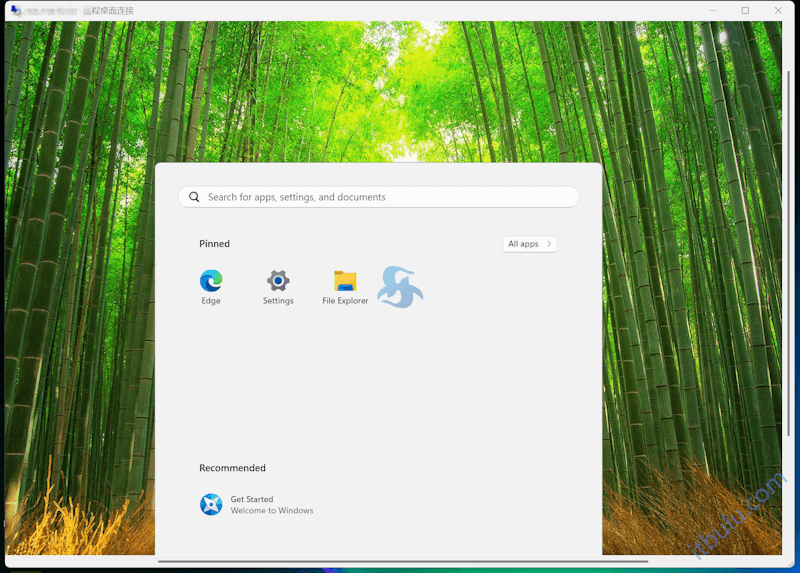Open the Settings pinned app
This screenshot has width=800, height=573.
pos(278,287)
